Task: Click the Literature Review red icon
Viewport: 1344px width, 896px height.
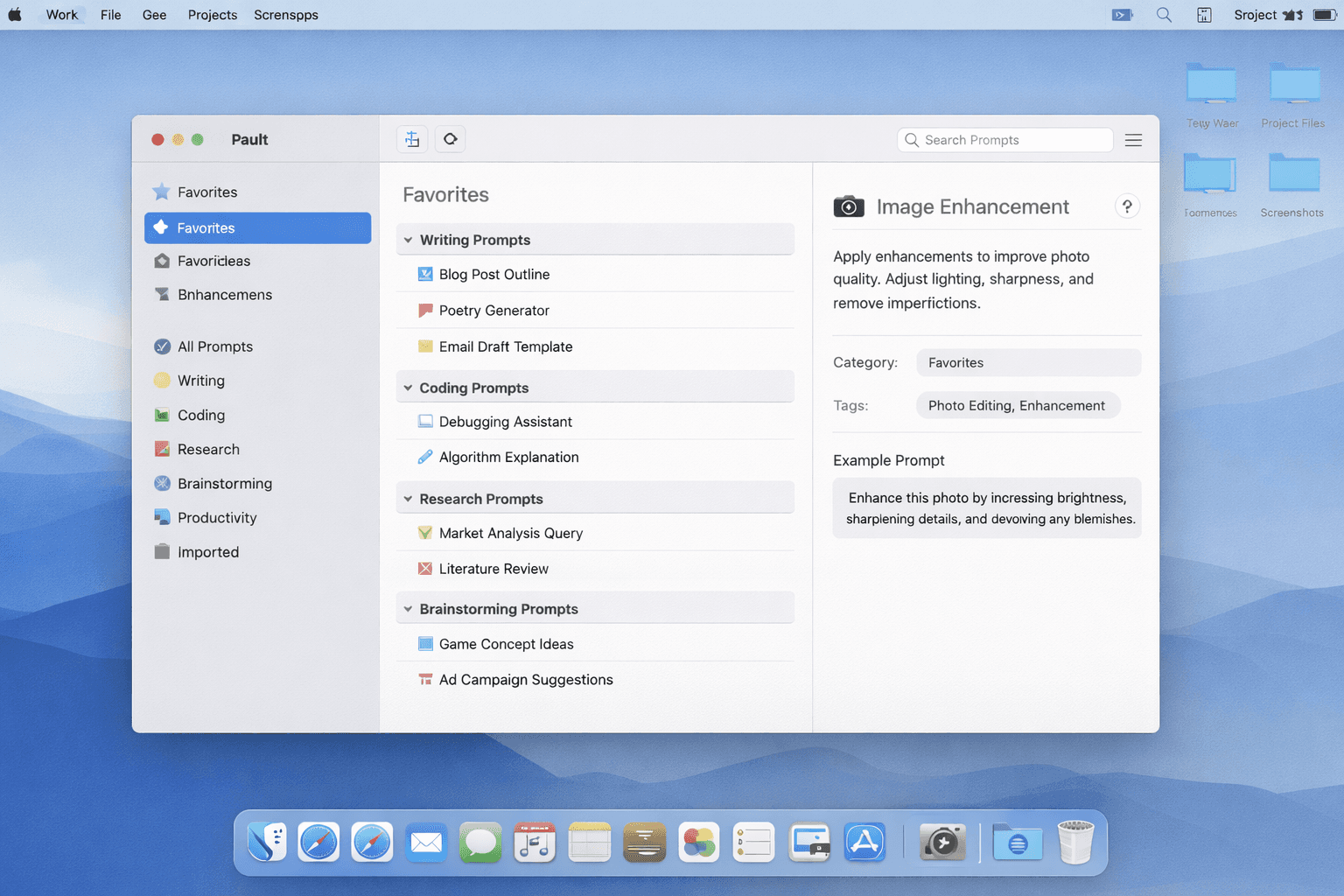Action: (x=425, y=569)
